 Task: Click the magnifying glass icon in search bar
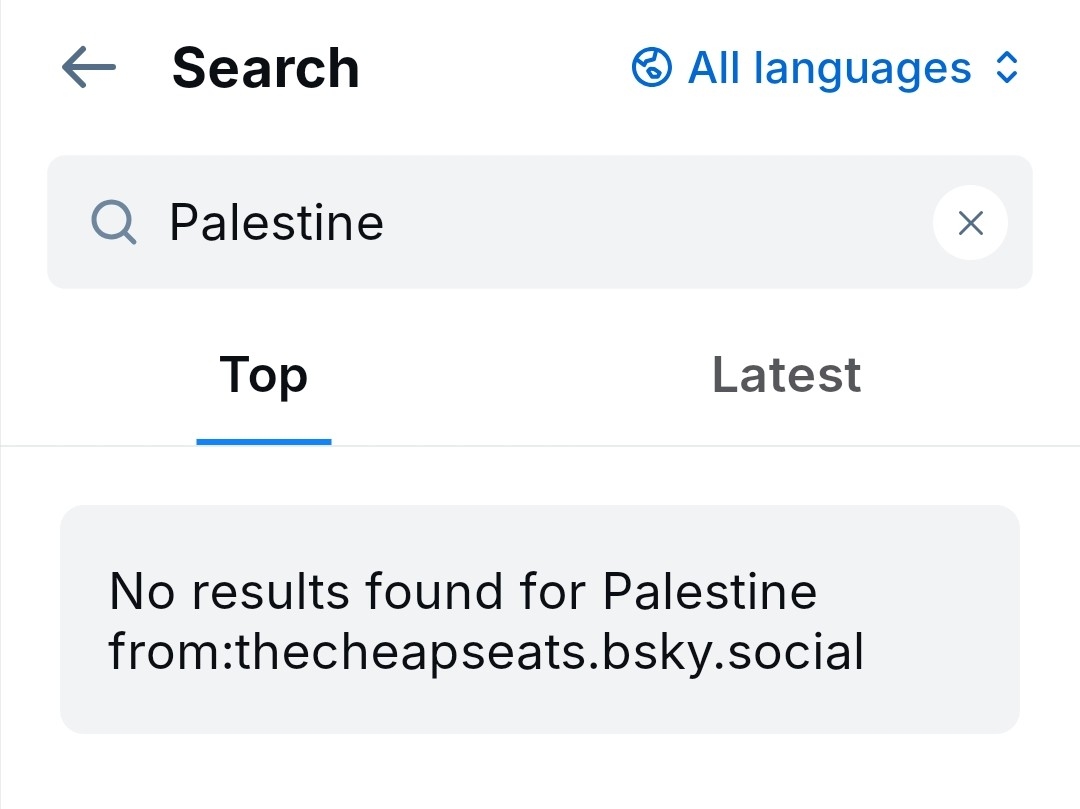[113, 222]
